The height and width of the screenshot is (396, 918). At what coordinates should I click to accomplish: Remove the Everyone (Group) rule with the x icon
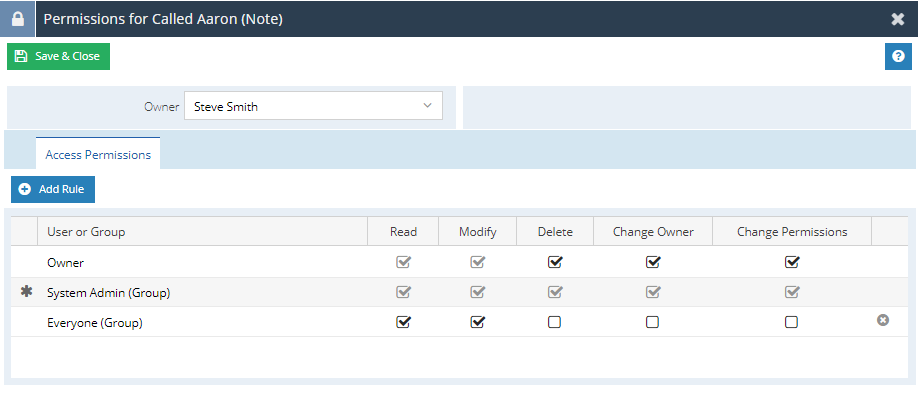click(883, 320)
